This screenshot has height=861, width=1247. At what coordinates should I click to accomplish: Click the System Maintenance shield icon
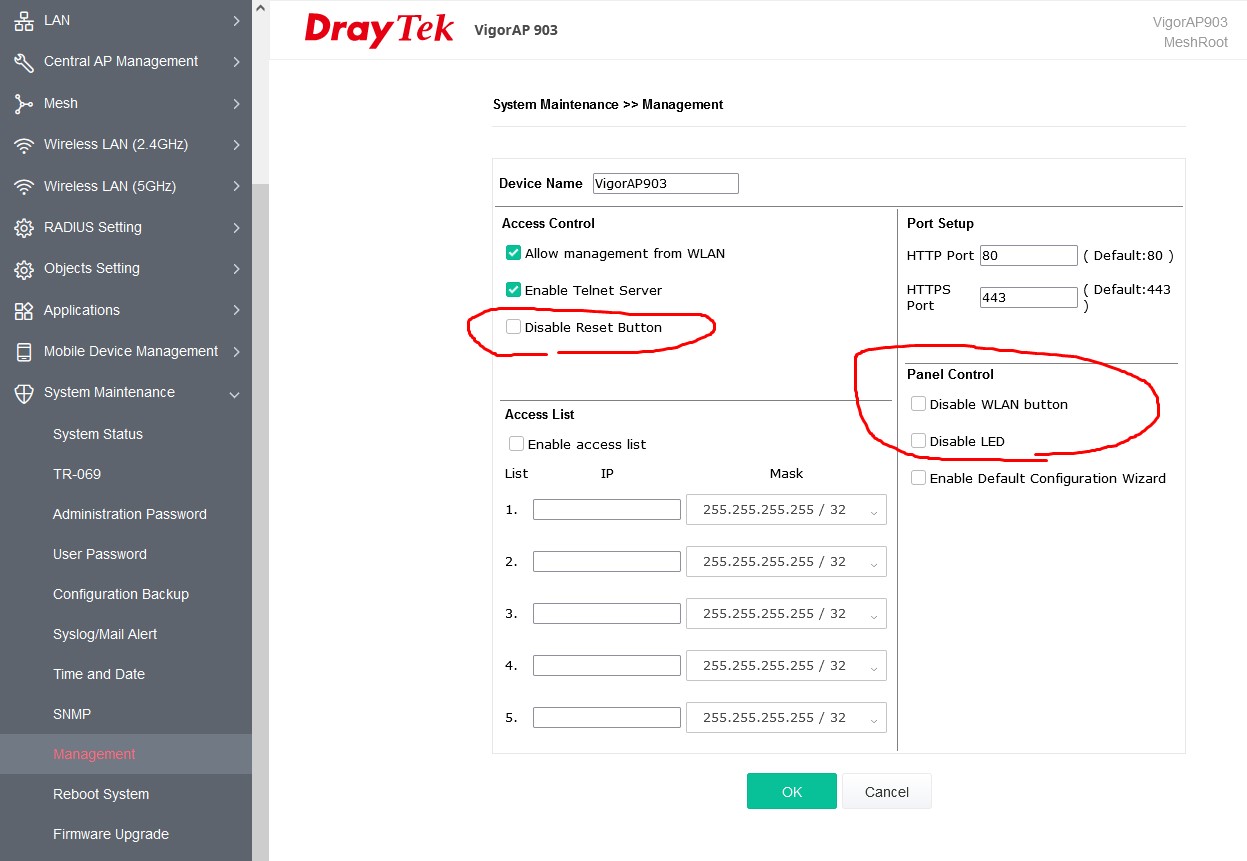pos(24,393)
